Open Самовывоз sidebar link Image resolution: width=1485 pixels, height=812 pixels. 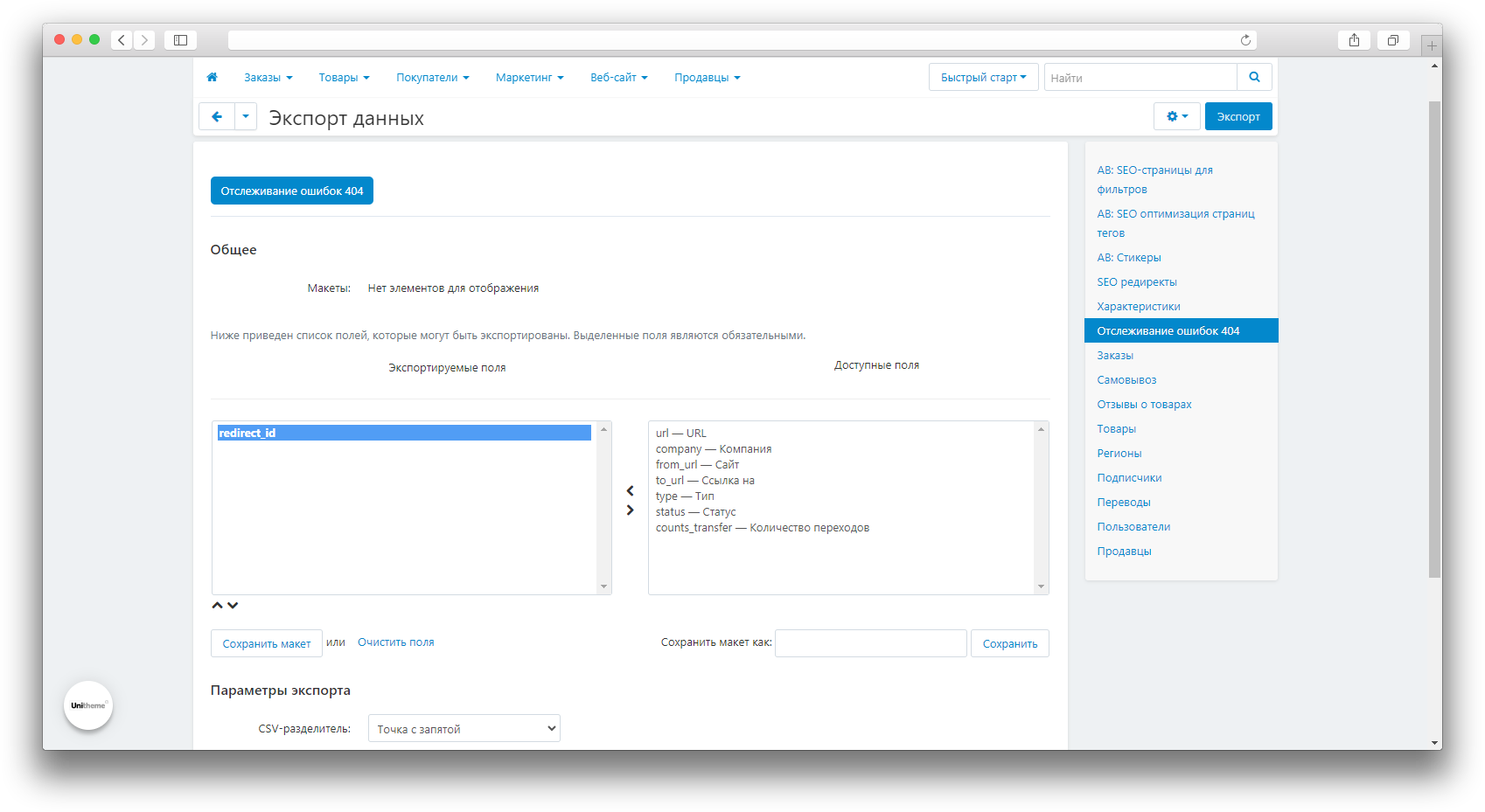(x=1126, y=379)
